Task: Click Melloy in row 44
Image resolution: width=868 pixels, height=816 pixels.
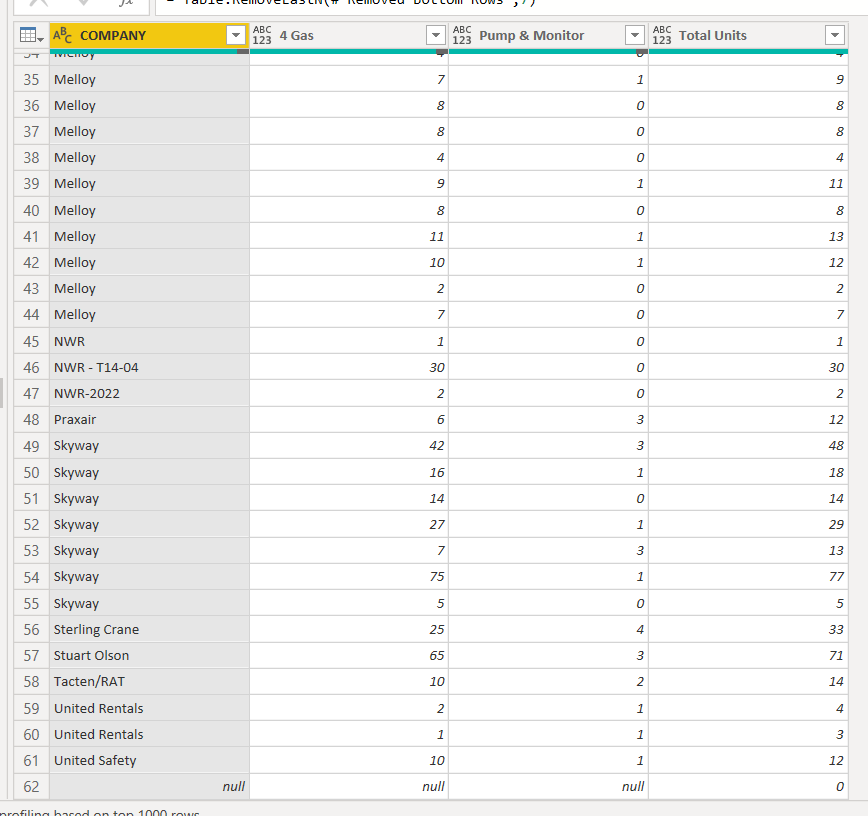Action: coord(149,314)
